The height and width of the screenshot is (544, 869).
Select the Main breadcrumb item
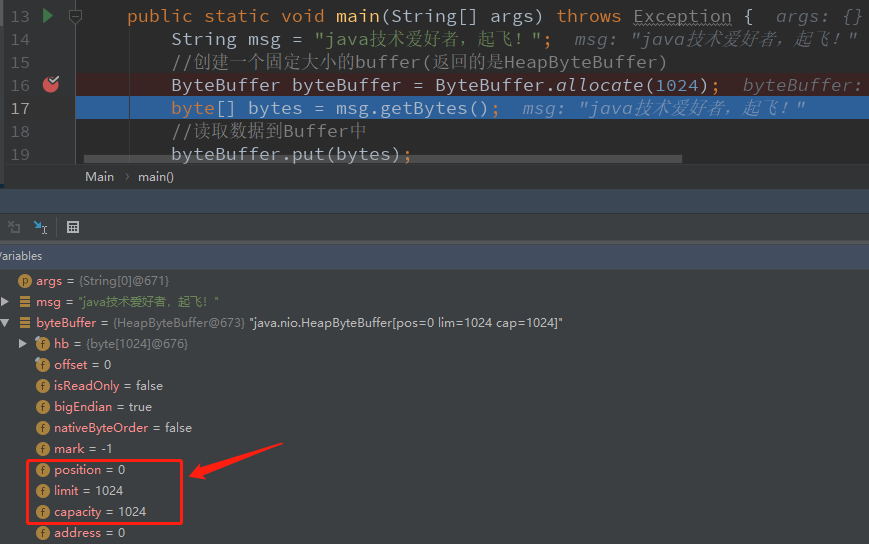click(99, 177)
